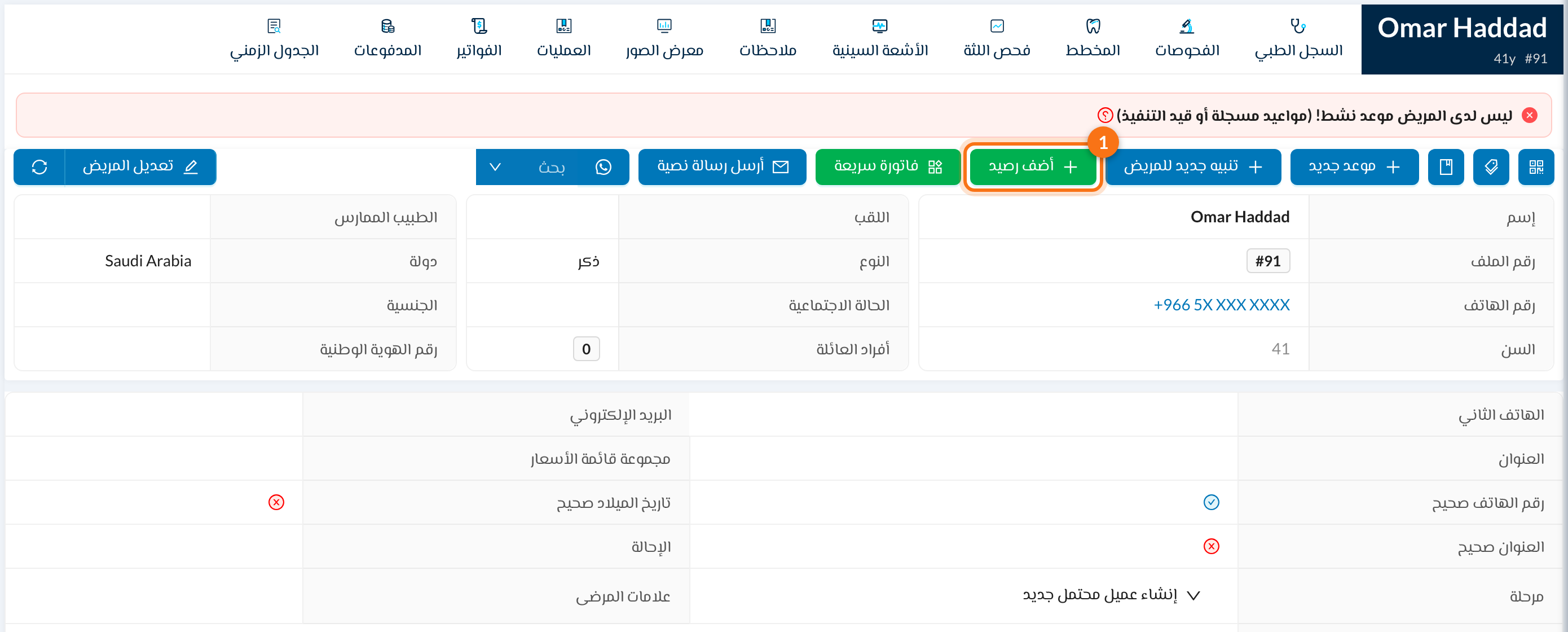Click the #91 file number badge
Image resolution: width=1568 pixels, height=632 pixels.
click(1268, 261)
